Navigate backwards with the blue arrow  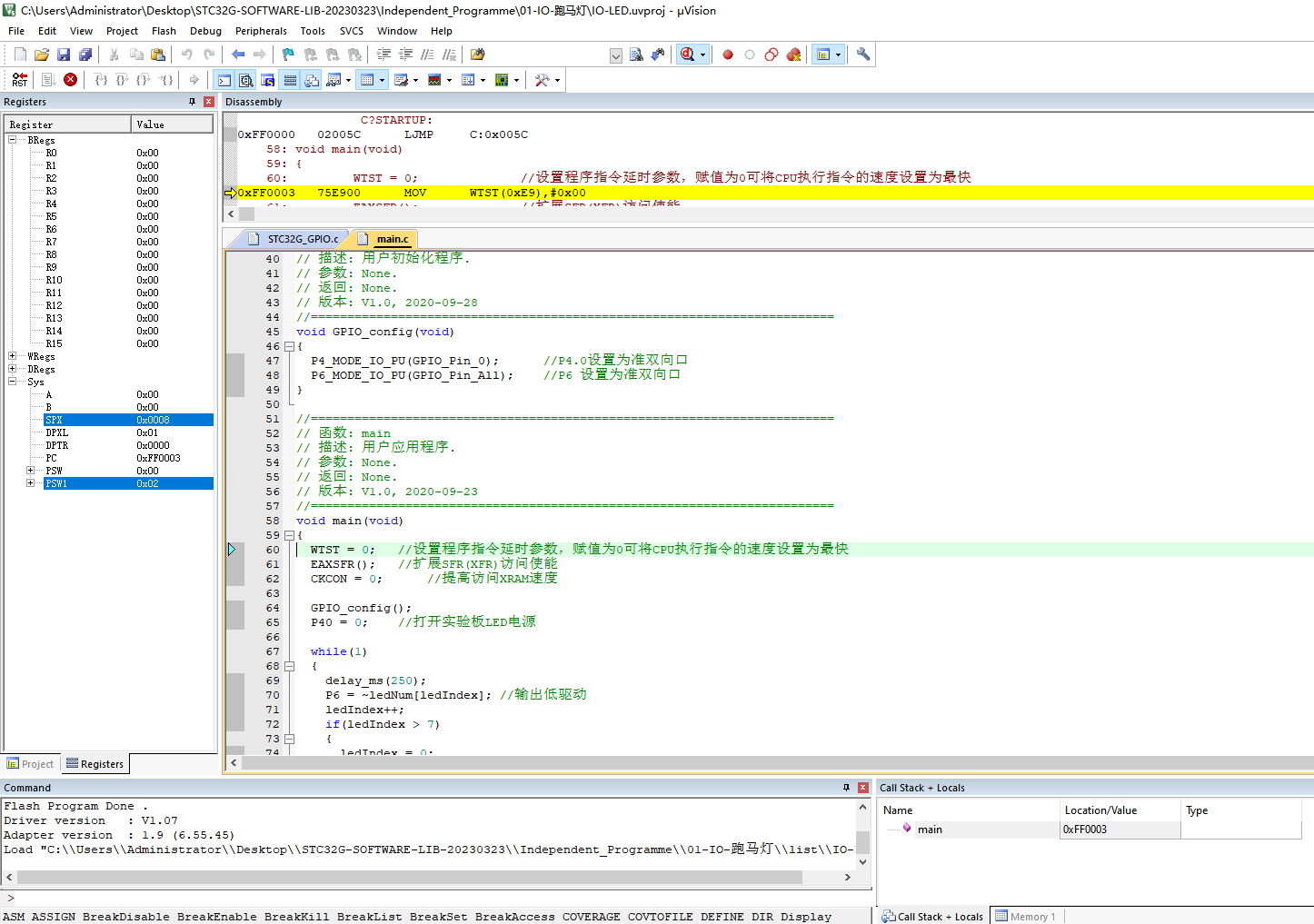coord(238,55)
